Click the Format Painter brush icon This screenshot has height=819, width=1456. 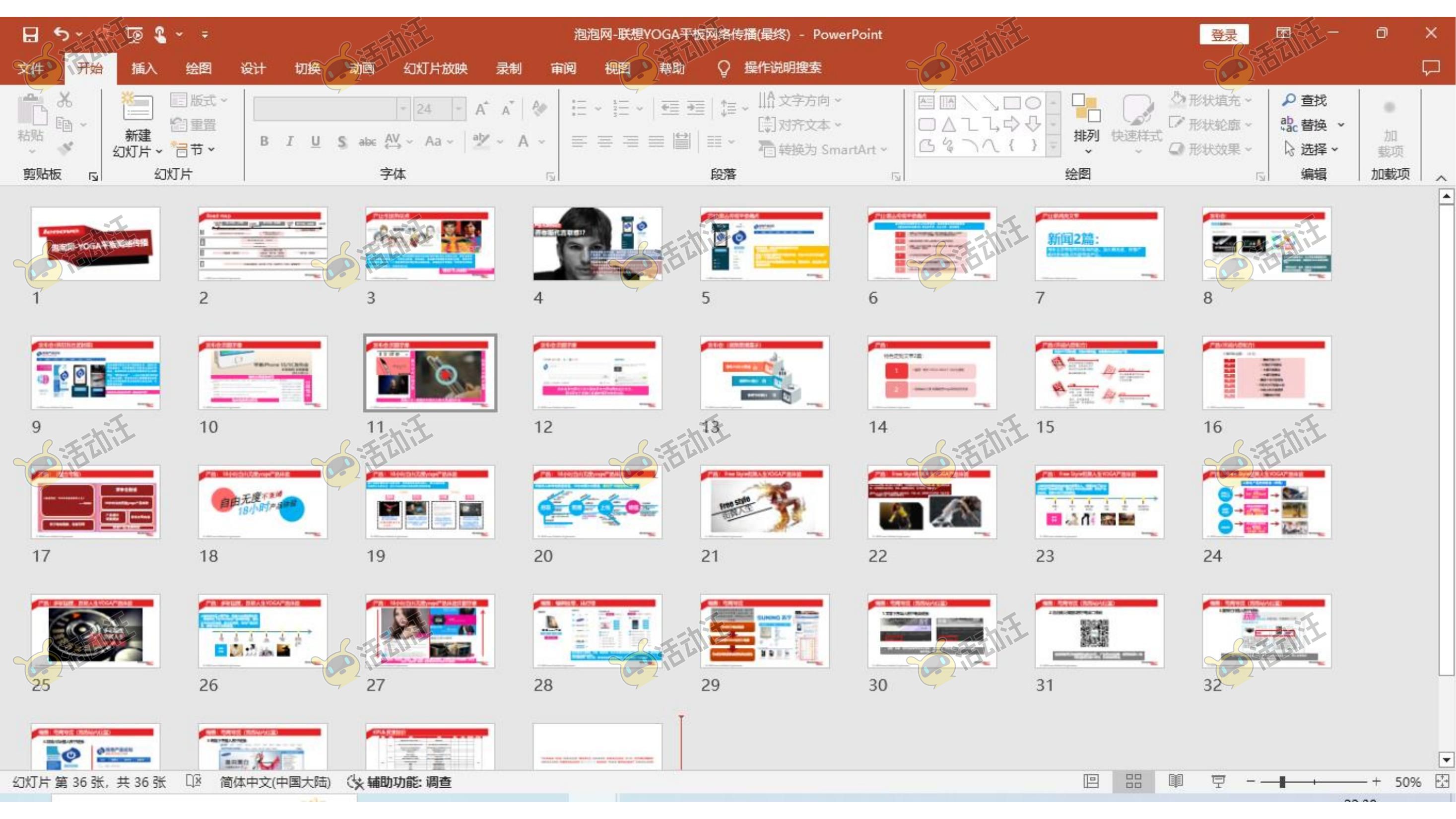(x=66, y=148)
